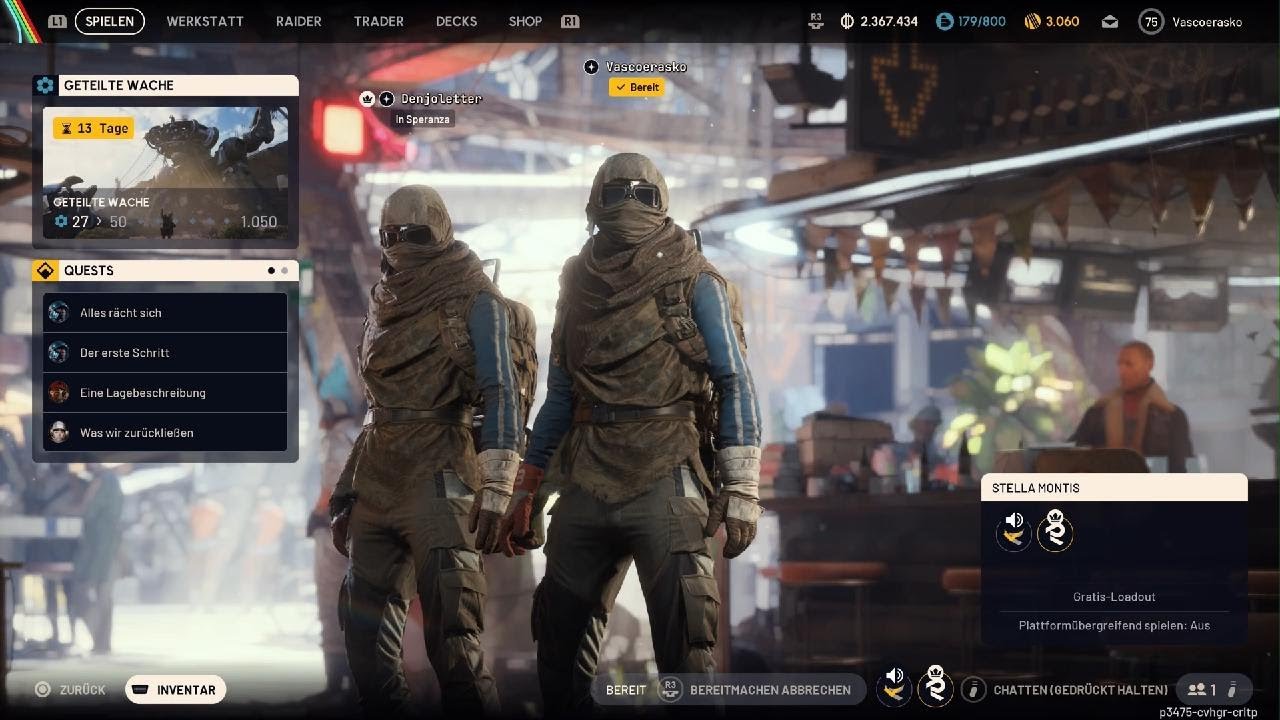Click the gold token icon beside 3.060
Viewport: 1280px width, 720px height.
[x=1033, y=21]
